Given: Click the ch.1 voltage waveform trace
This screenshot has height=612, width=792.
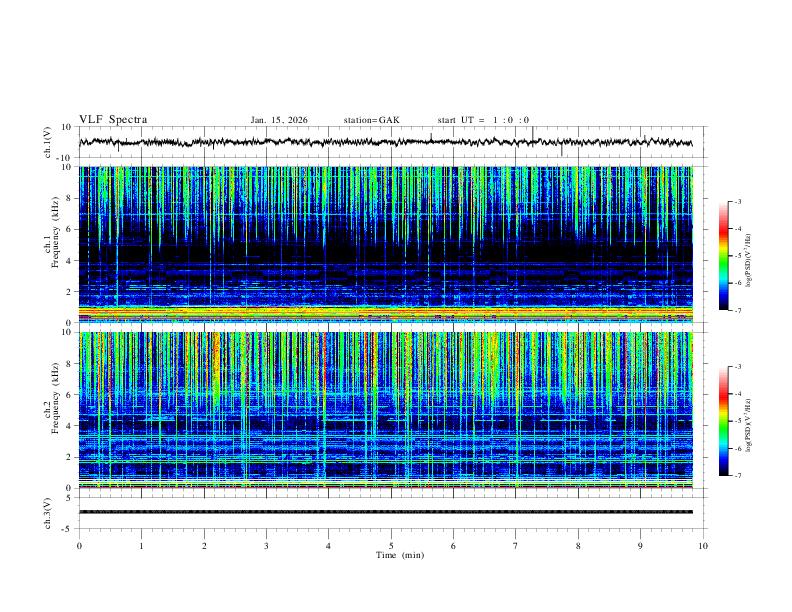Looking at the screenshot, I should (x=385, y=142).
